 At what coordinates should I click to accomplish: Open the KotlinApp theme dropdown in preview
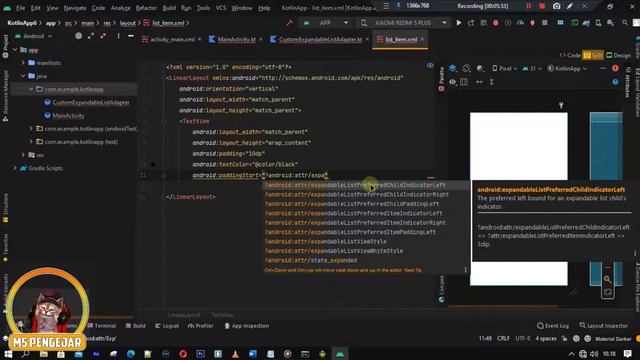click(x=567, y=69)
